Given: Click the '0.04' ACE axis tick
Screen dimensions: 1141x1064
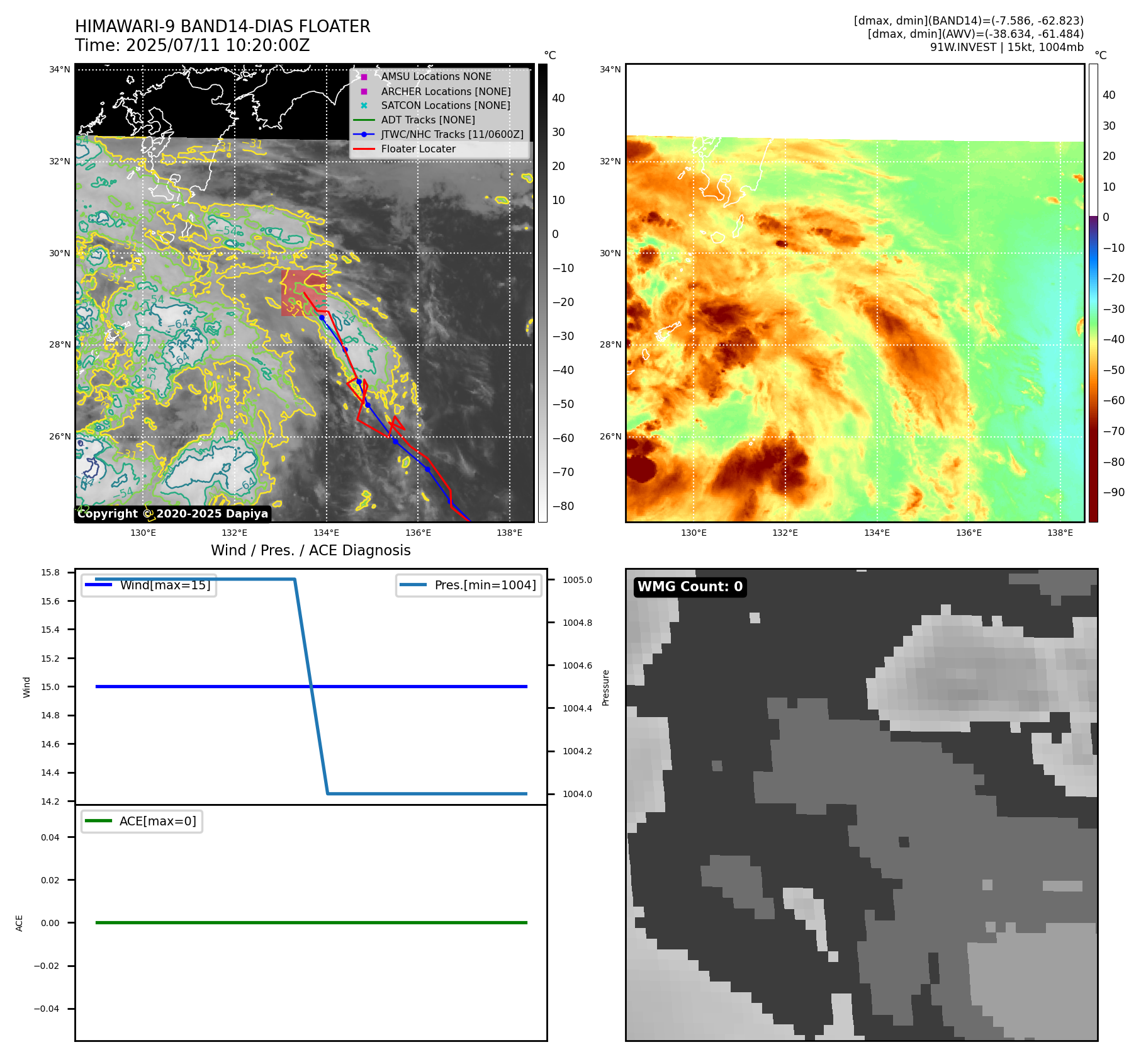Looking at the screenshot, I should (x=50, y=838).
